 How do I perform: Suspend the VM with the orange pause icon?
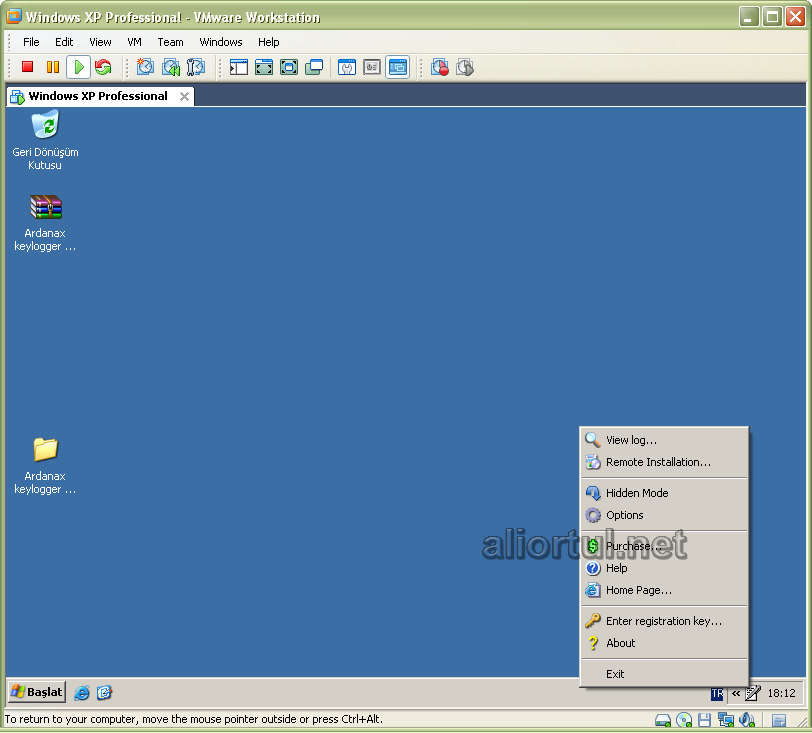[53, 67]
